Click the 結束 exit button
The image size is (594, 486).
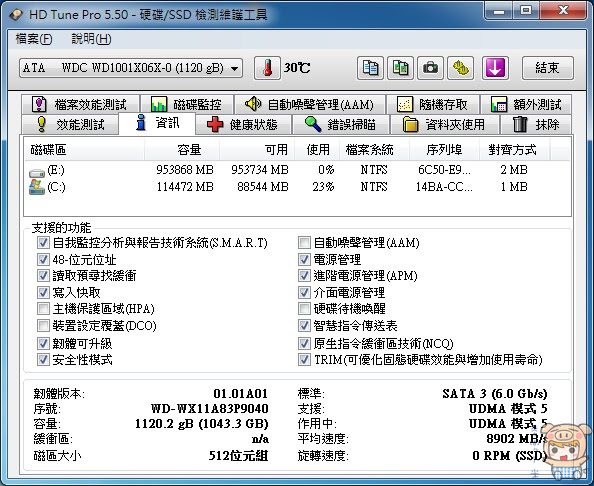coord(547,68)
